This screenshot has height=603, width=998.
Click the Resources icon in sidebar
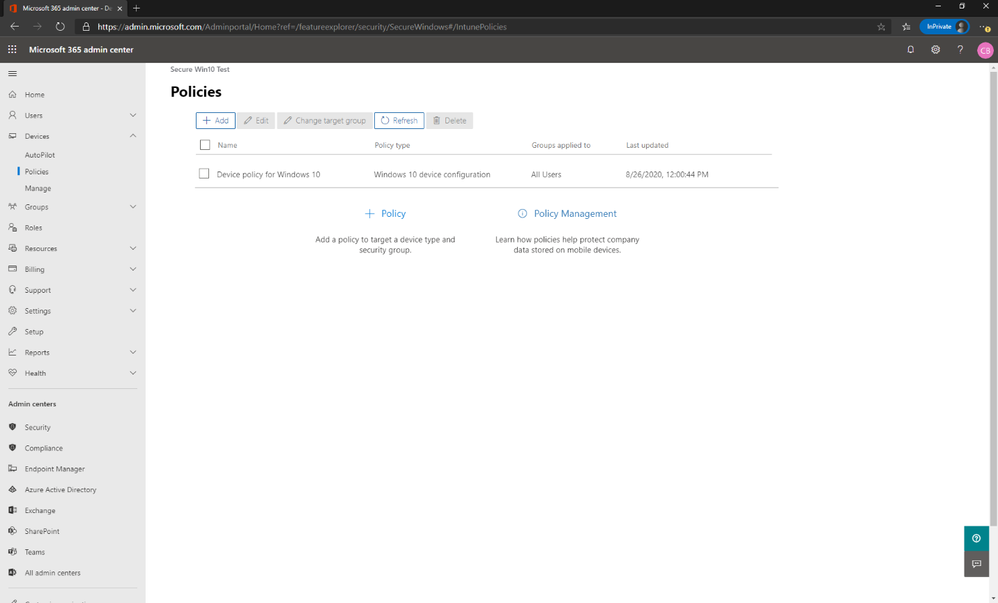click(12, 248)
